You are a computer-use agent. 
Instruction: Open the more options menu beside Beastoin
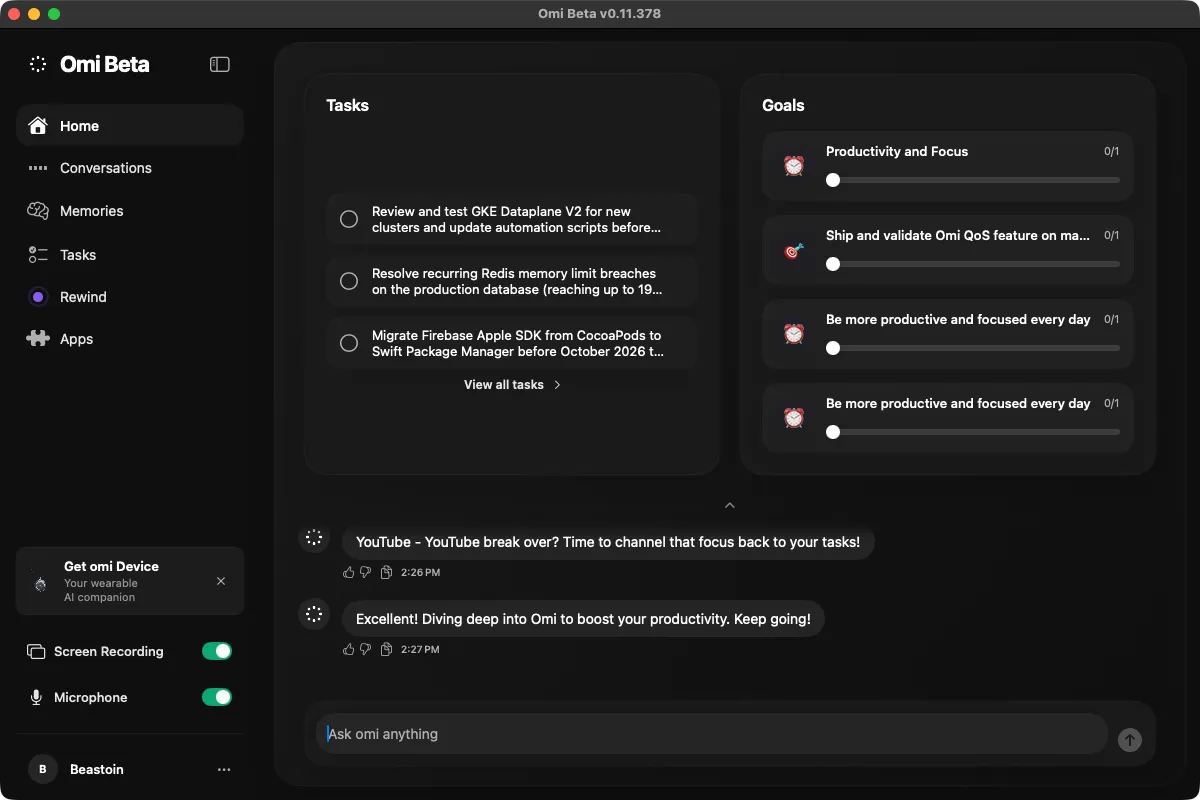(x=224, y=770)
